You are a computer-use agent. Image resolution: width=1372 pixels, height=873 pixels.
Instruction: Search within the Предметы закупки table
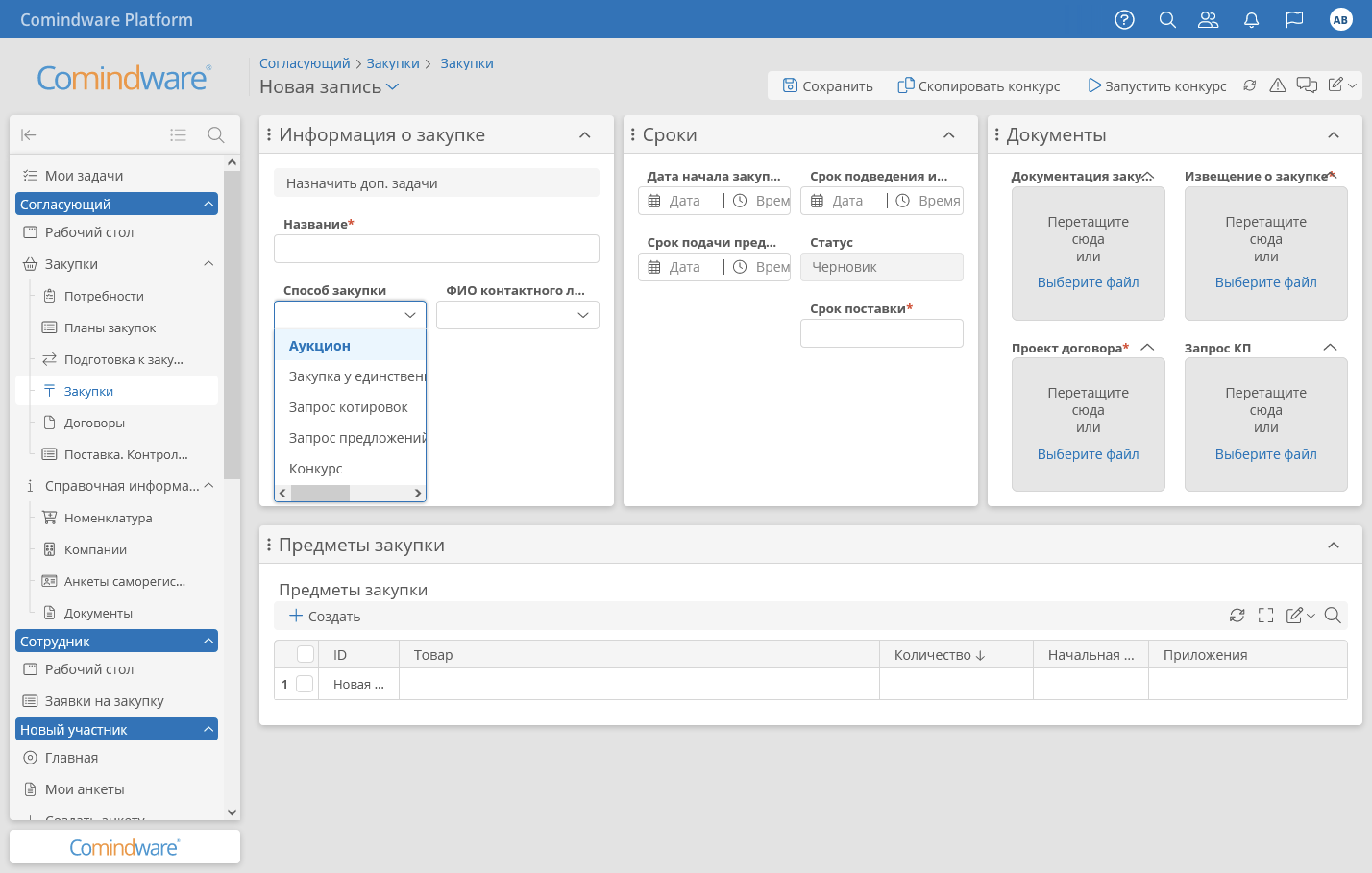coord(1333,616)
